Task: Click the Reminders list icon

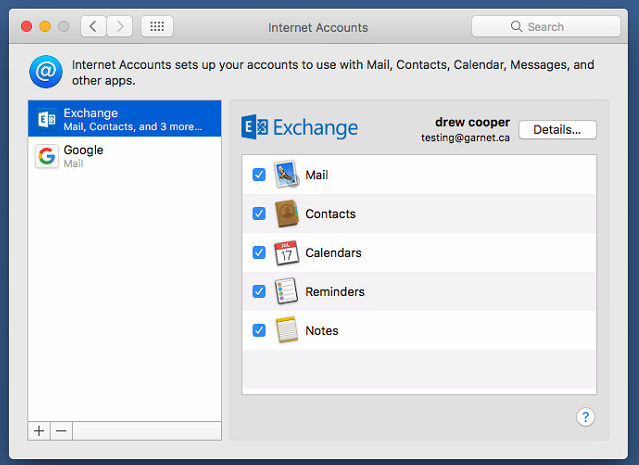Action: (287, 292)
